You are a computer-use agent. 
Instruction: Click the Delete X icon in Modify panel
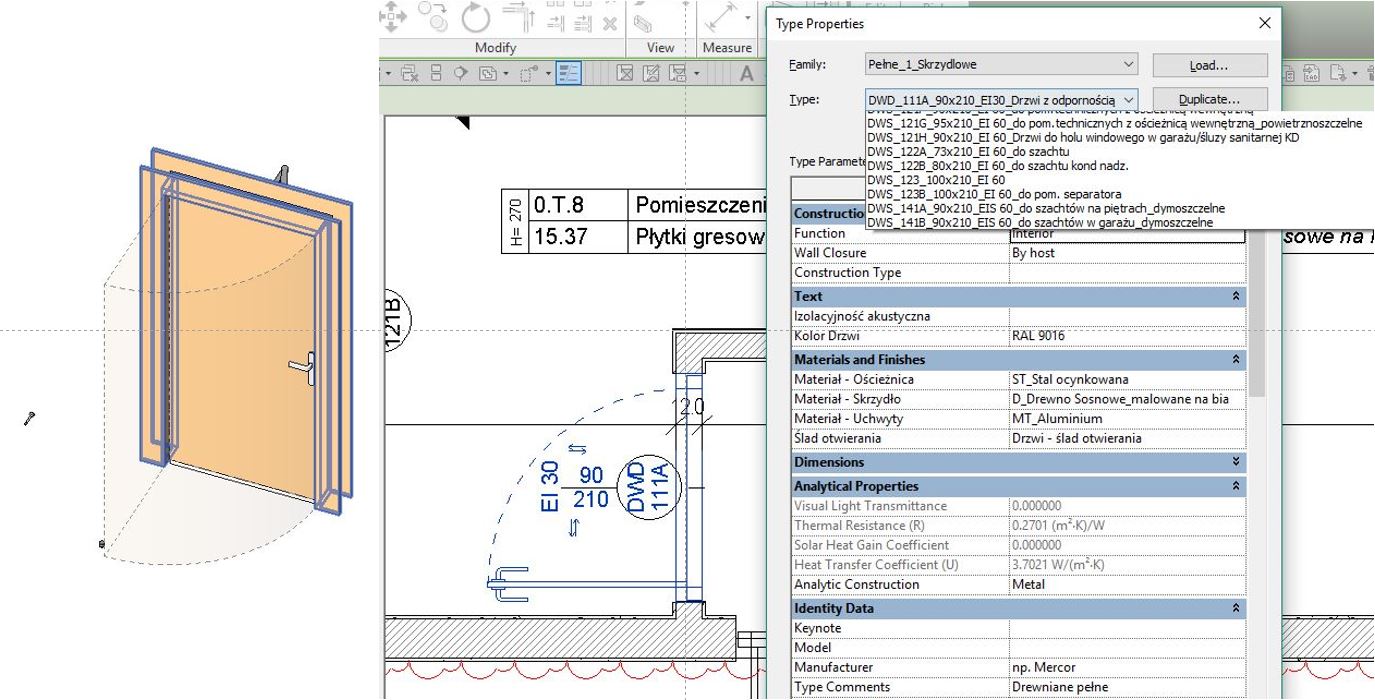pos(609,22)
